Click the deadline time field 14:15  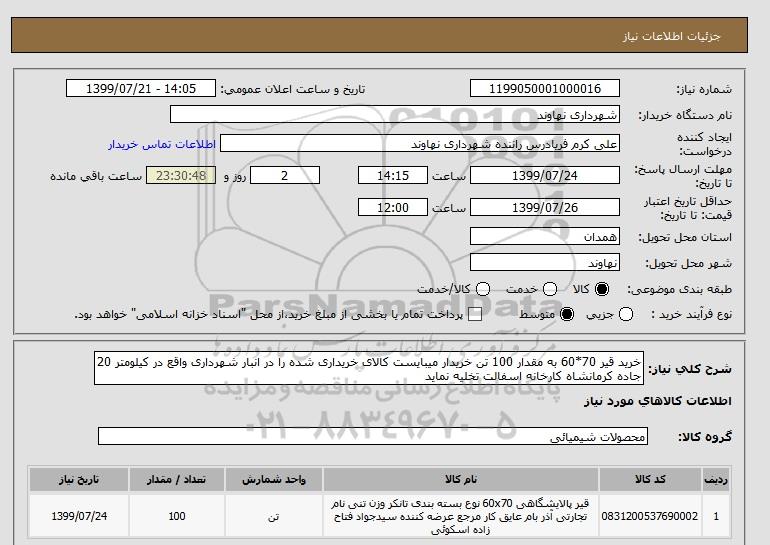393,175
